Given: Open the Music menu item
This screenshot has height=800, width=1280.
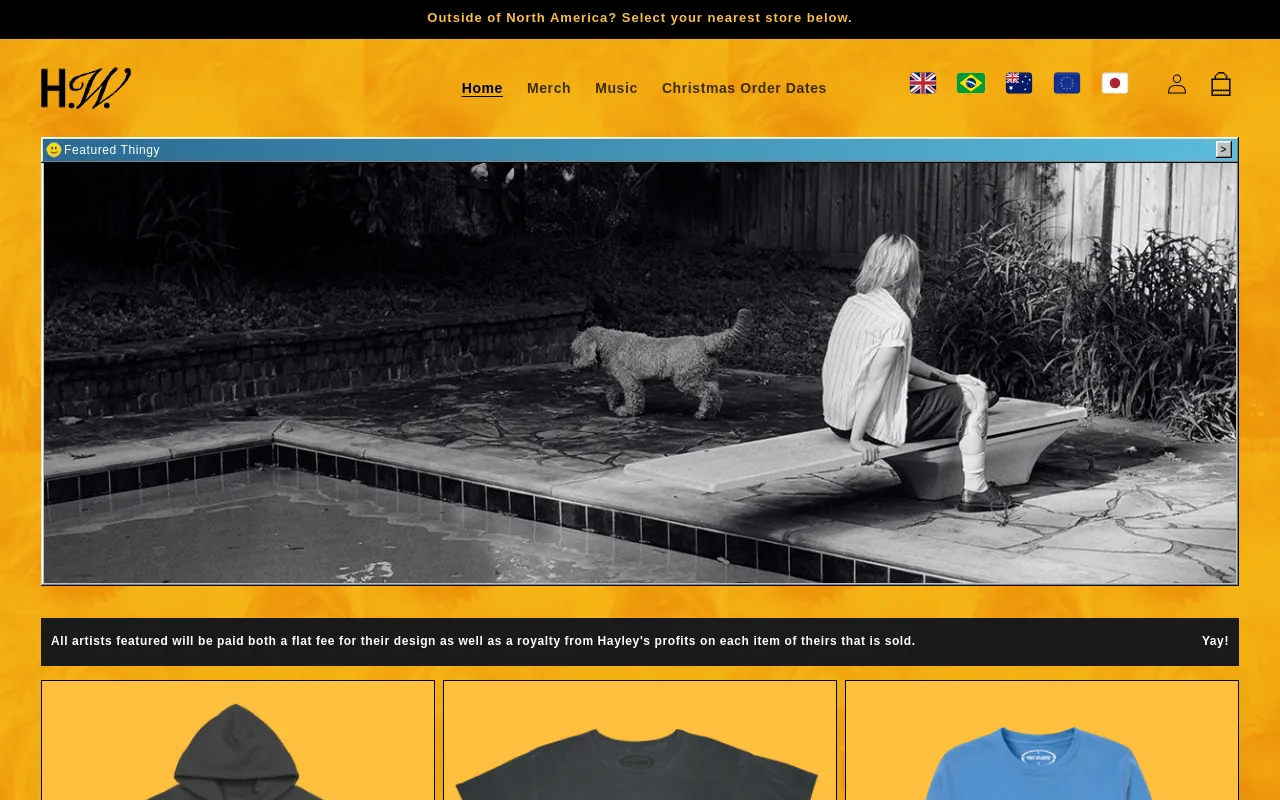Looking at the screenshot, I should tap(616, 88).
